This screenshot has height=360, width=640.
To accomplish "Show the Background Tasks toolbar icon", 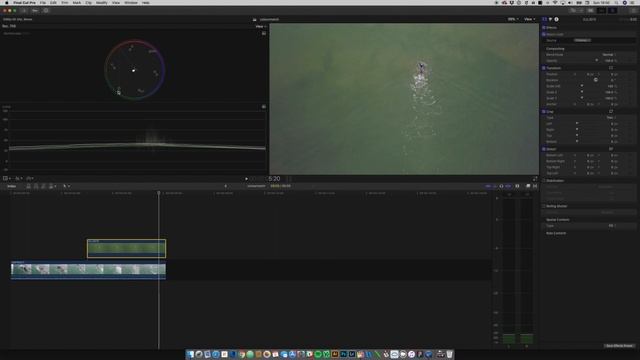I will pos(46,11).
